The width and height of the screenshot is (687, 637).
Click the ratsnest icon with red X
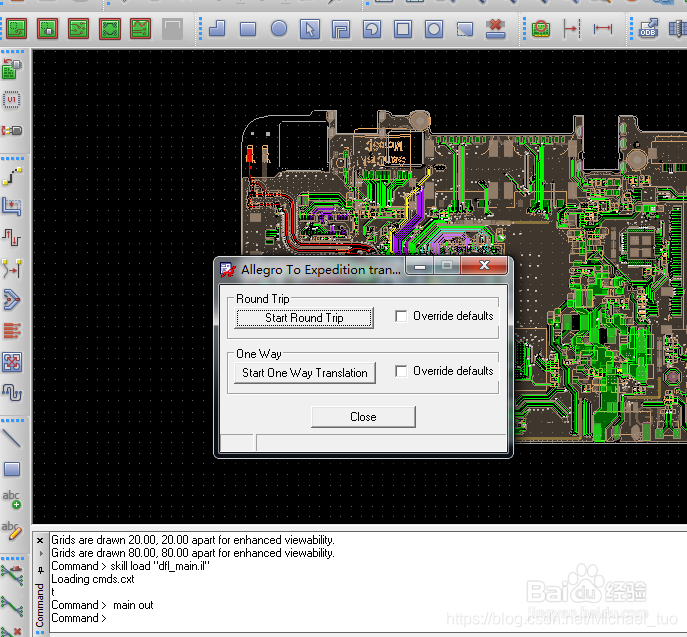point(12,632)
